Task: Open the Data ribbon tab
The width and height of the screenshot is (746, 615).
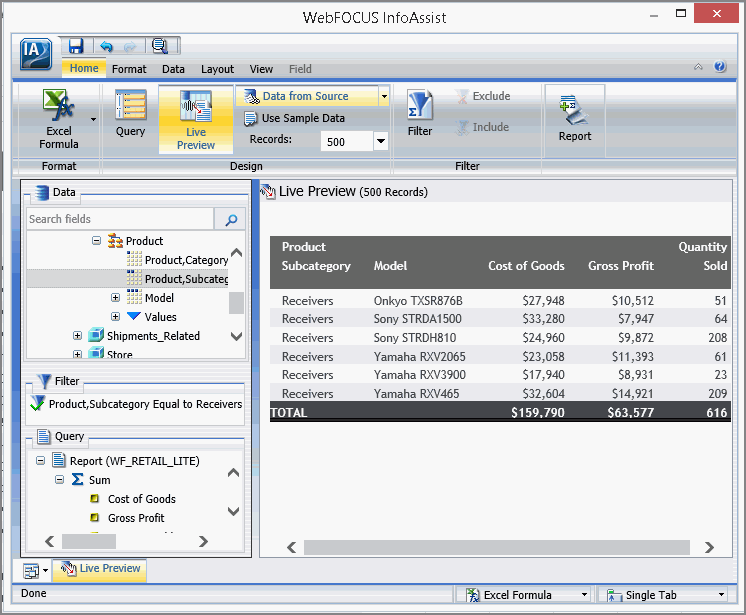Action: pos(173,69)
